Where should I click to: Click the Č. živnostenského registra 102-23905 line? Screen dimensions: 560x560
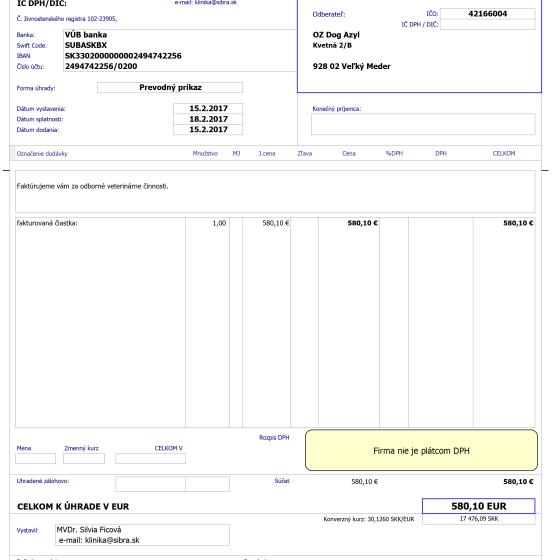[x=67, y=19]
